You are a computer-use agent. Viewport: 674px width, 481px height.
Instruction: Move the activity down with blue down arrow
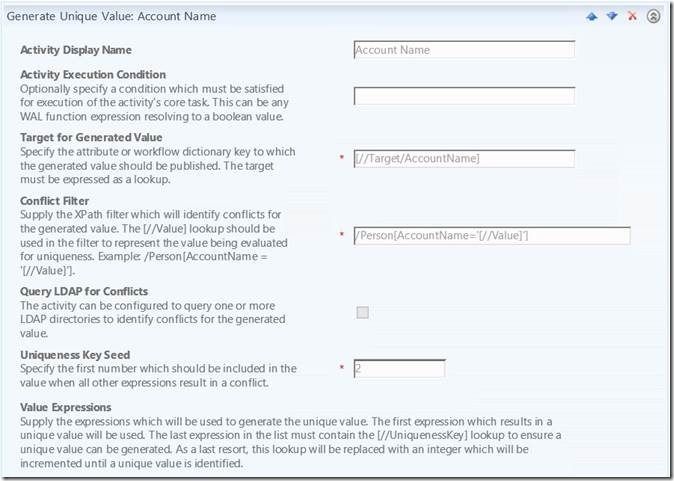611,17
